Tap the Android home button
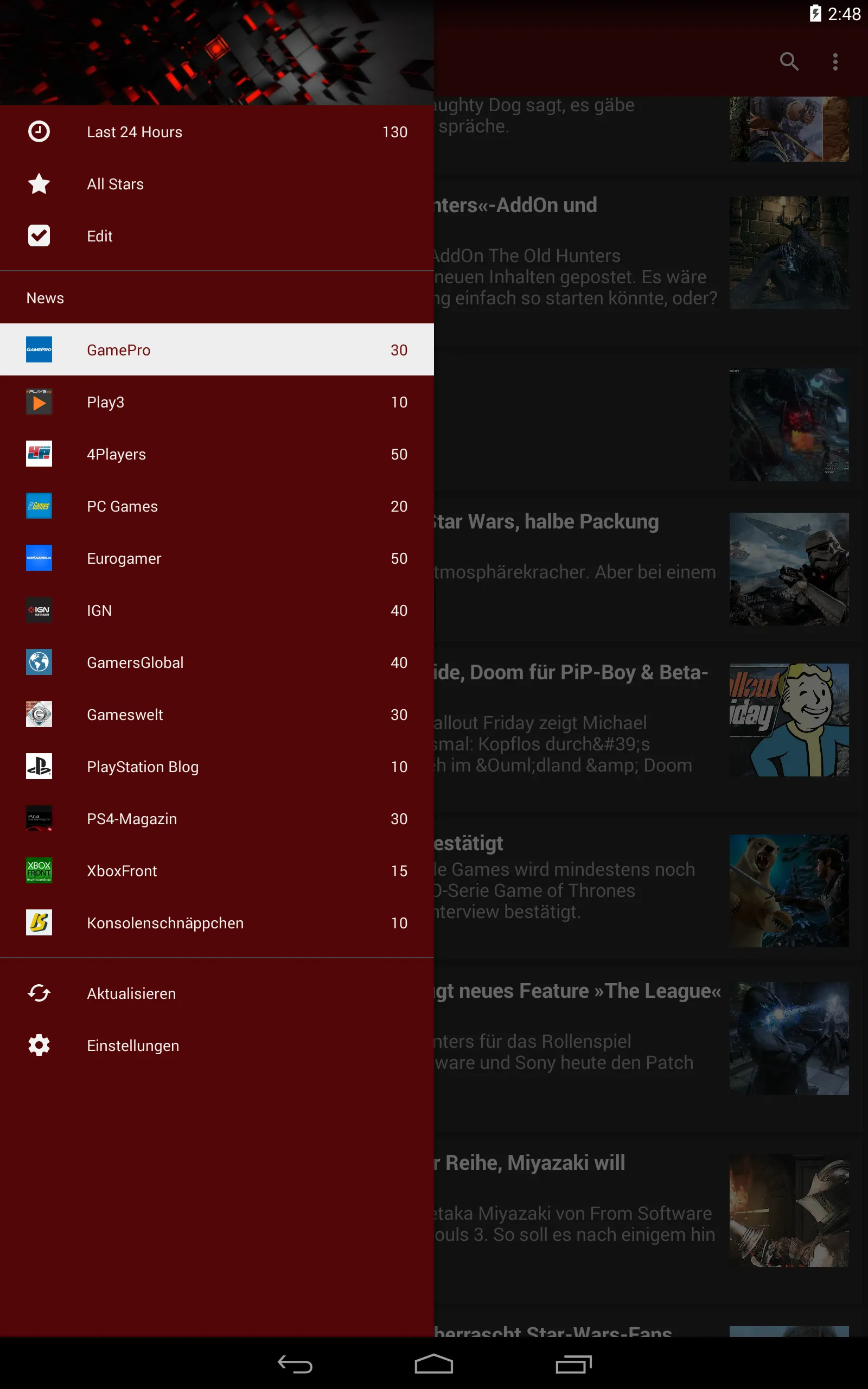The height and width of the screenshot is (1389, 868). tap(434, 1363)
